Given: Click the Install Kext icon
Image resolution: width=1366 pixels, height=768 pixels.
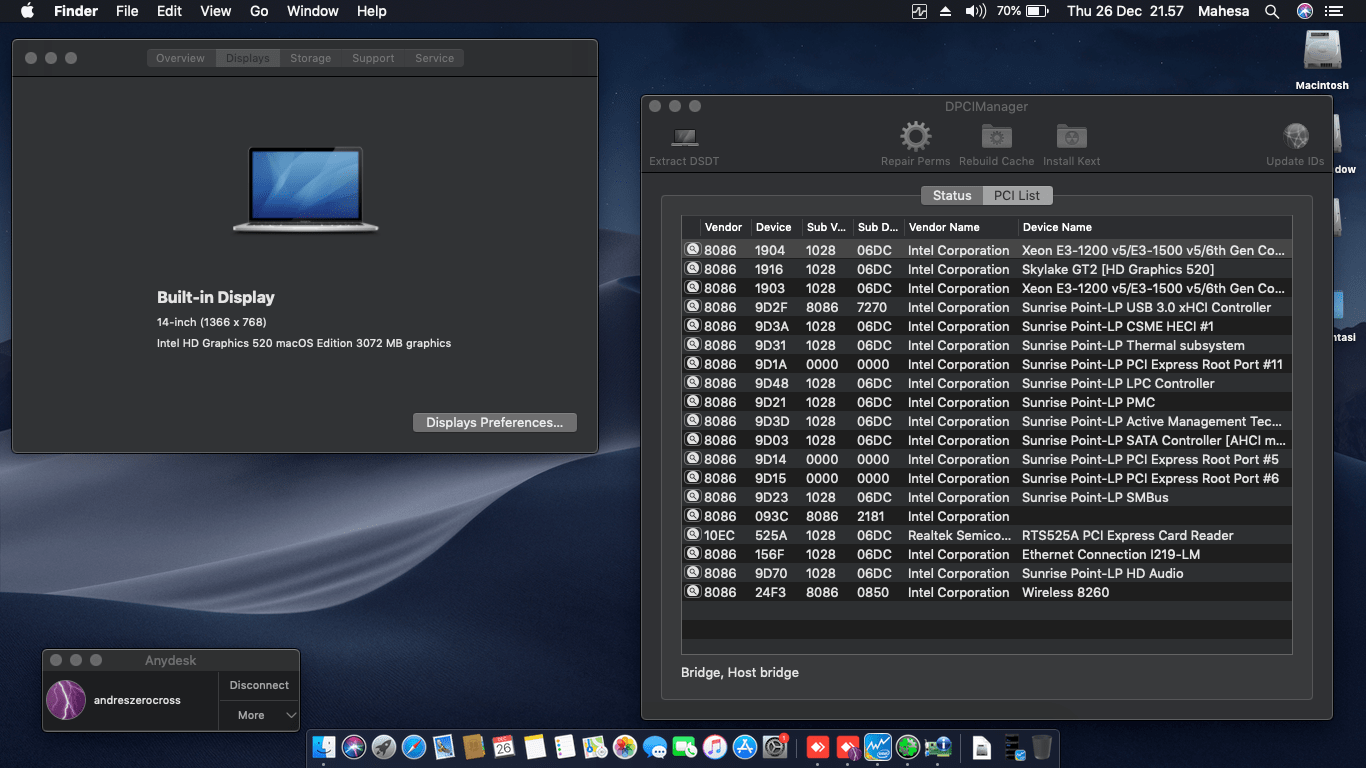Looking at the screenshot, I should point(1071,137).
